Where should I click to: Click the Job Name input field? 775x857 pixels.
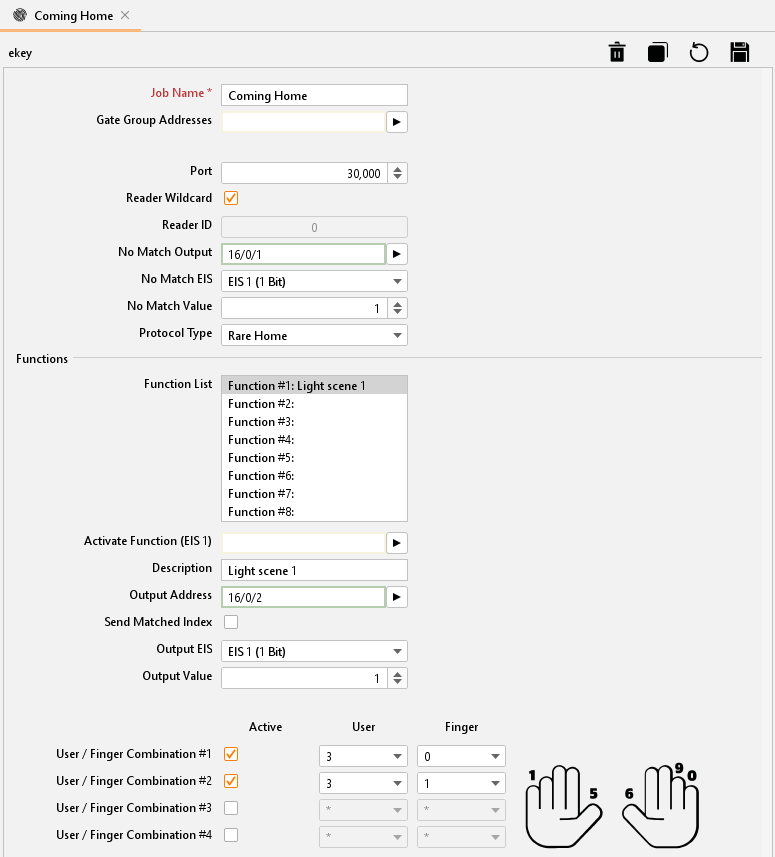[313, 95]
